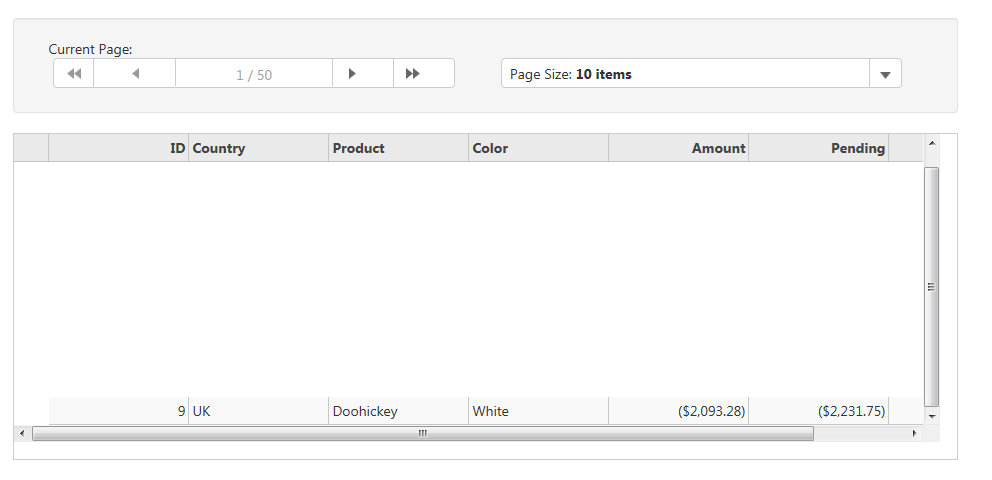Click the grid's vertical scroll down arrow
This screenshot has height=480, width=992.
[932, 415]
